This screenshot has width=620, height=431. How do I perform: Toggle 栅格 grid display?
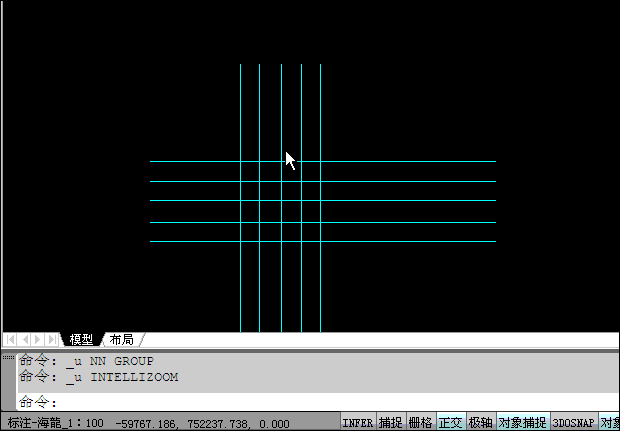421,423
